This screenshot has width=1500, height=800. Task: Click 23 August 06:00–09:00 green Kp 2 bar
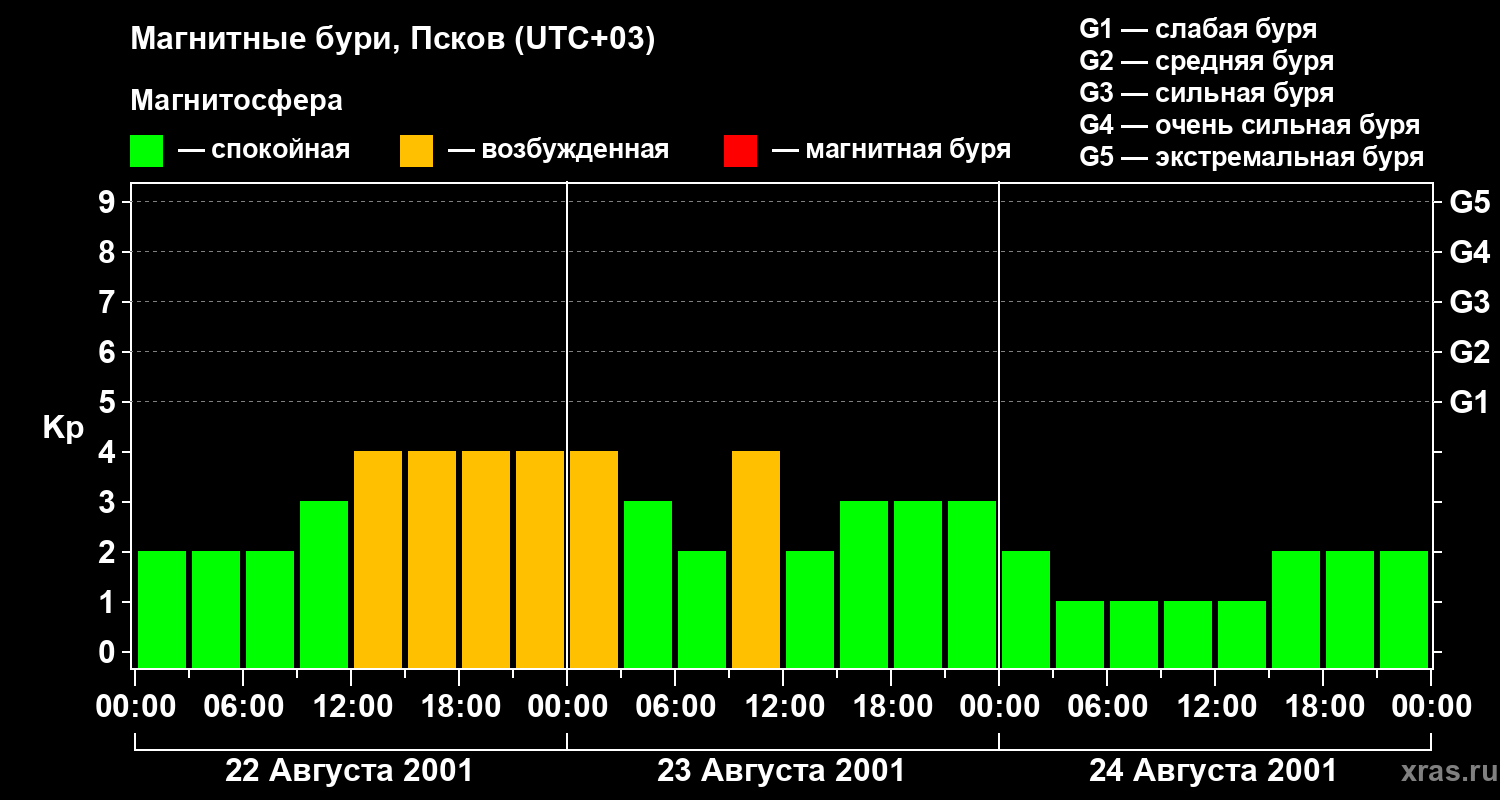702,609
